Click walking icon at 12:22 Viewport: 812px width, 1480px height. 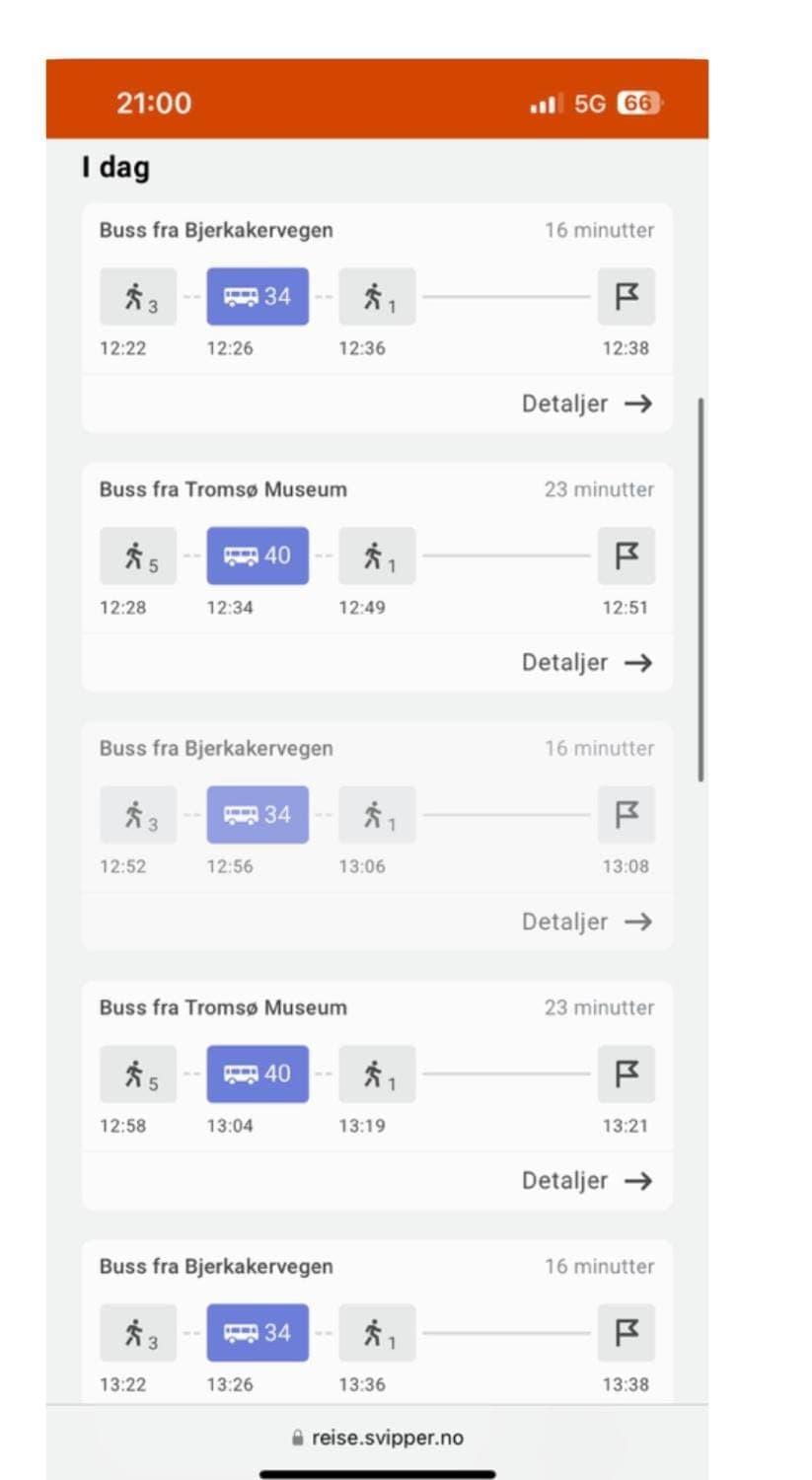[x=138, y=296]
